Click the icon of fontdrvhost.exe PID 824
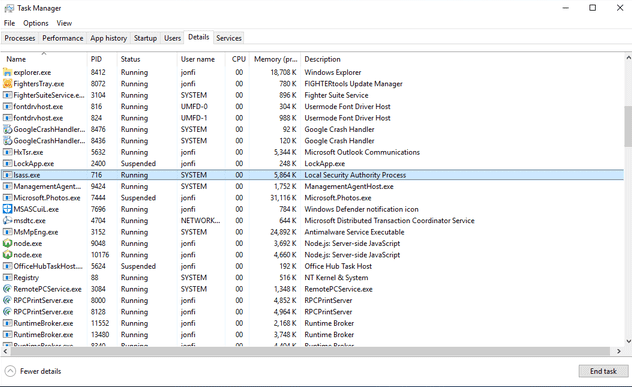The image size is (632, 387). pos(7,118)
